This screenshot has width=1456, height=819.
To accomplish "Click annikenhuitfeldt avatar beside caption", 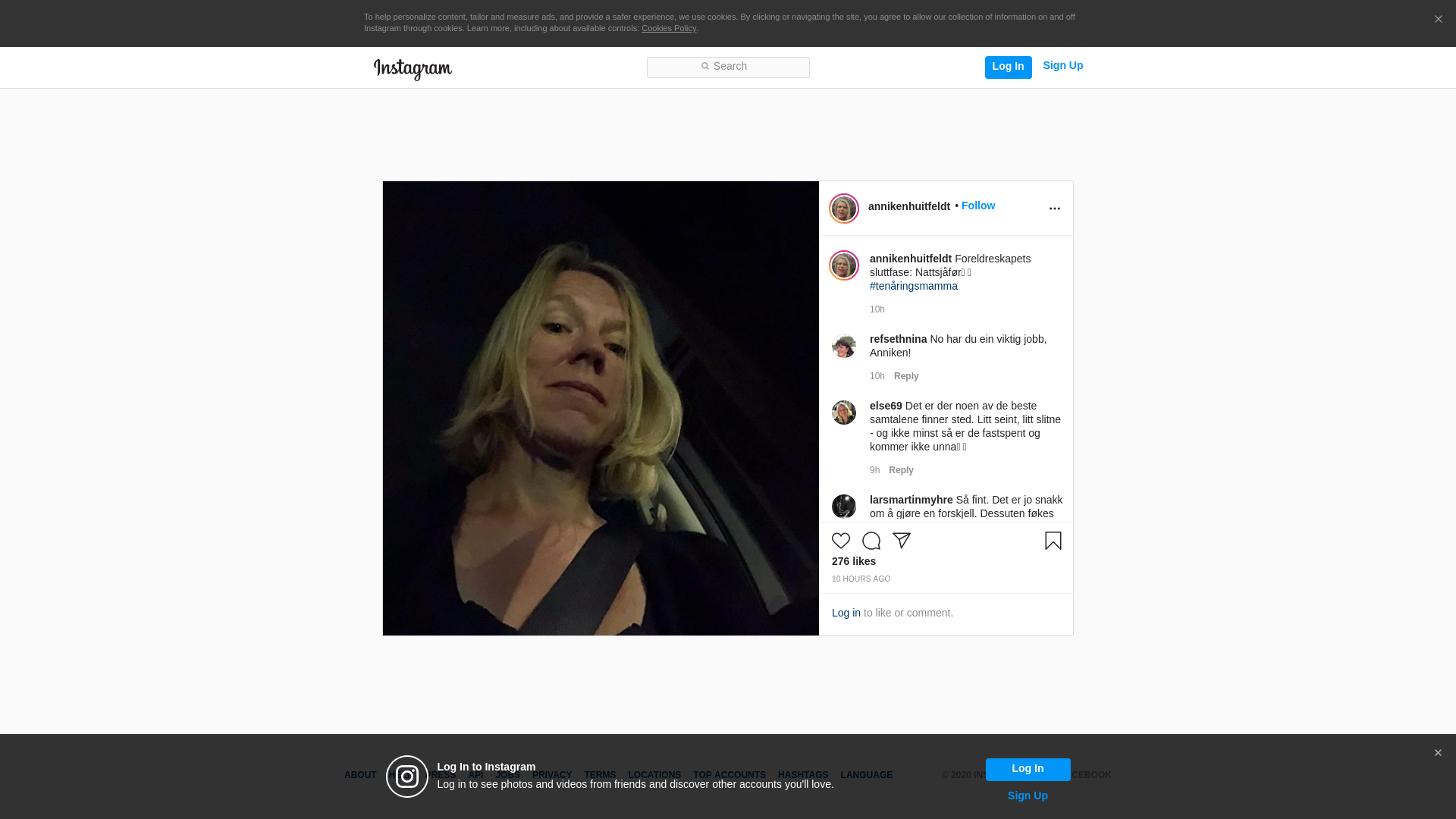I will pos(843,265).
